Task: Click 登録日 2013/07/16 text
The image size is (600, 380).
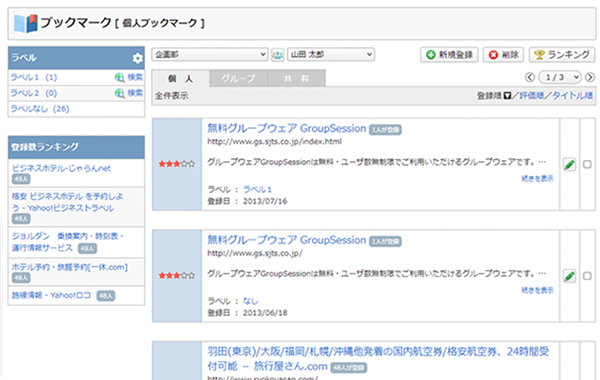Action: tap(247, 201)
